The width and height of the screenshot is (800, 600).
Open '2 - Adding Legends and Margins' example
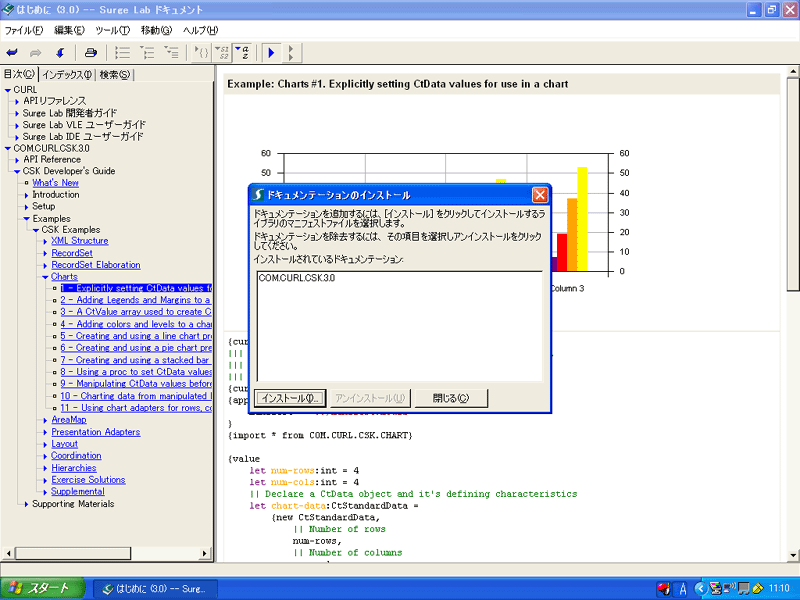pyautogui.click(x=135, y=300)
